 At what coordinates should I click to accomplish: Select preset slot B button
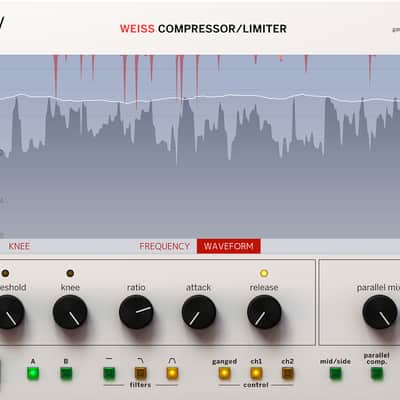pos(66,373)
